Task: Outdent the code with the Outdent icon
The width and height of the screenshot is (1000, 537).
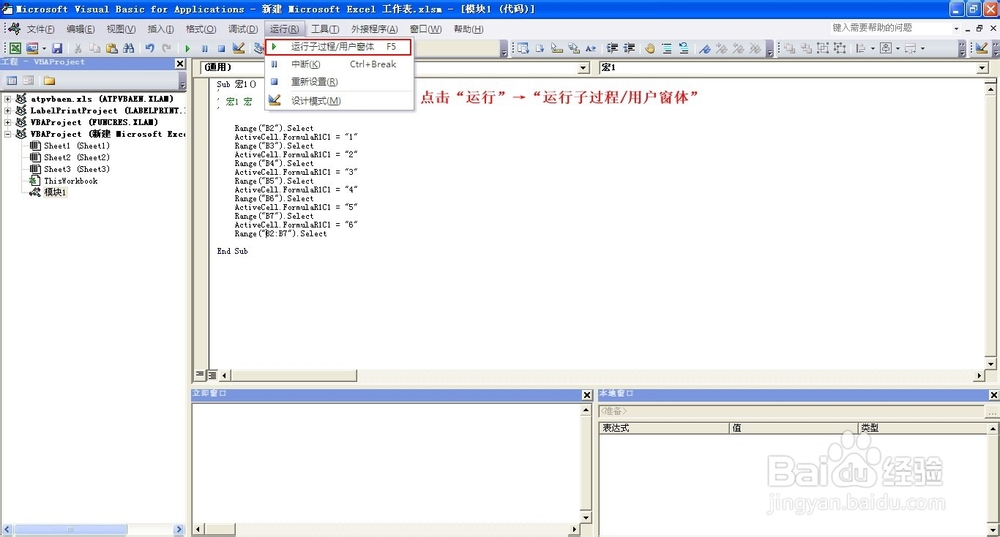Action: (x=629, y=48)
